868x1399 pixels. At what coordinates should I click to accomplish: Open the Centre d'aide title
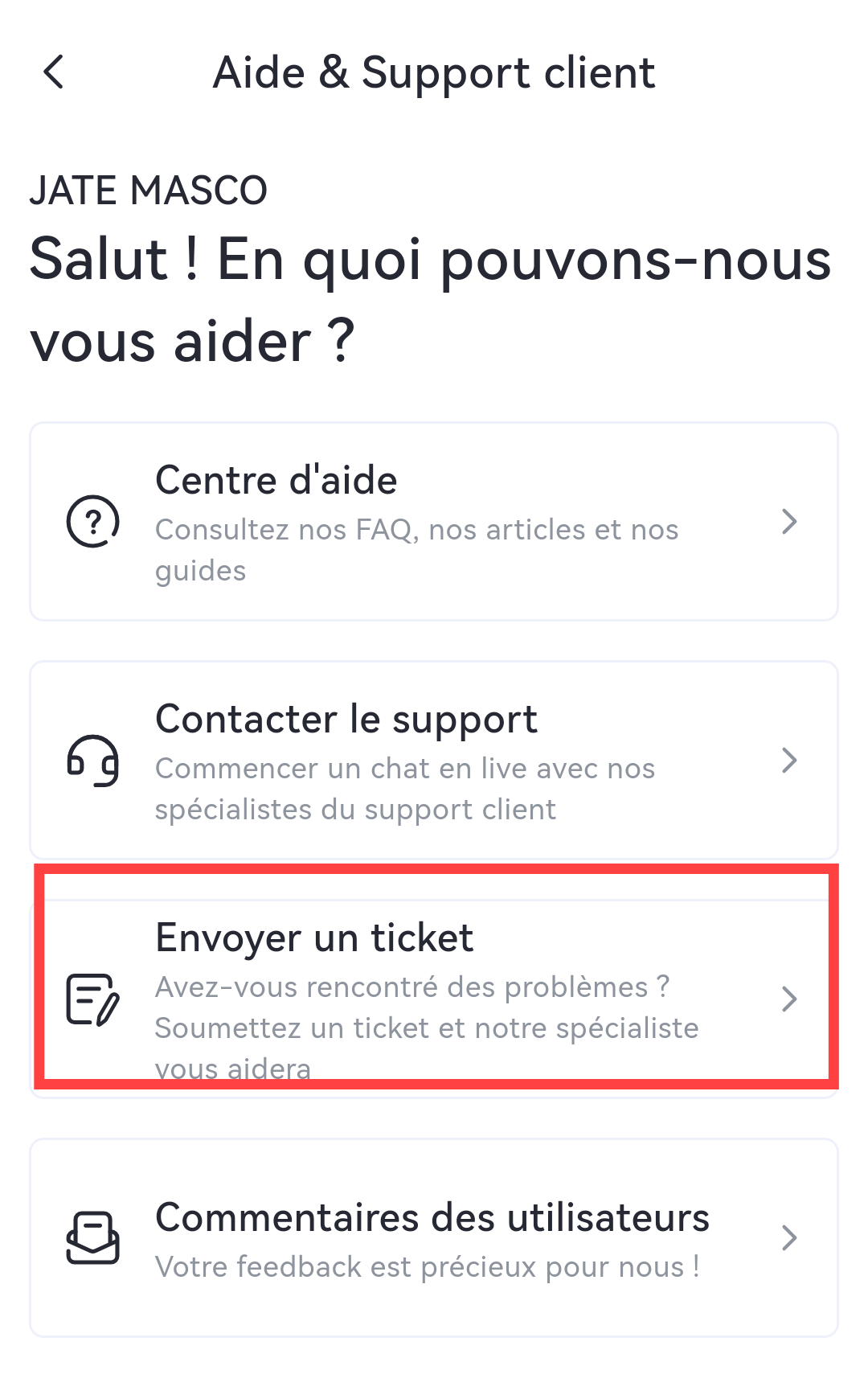tap(276, 481)
